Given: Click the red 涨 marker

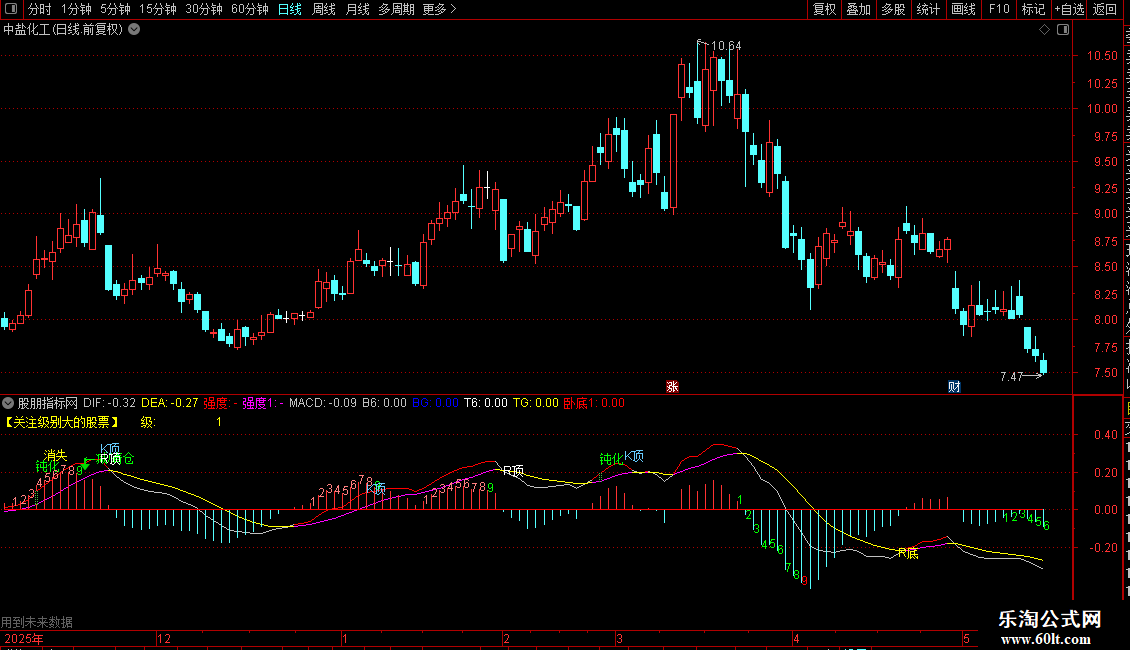Looking at the screenshot, I should (x=672, y=387).
